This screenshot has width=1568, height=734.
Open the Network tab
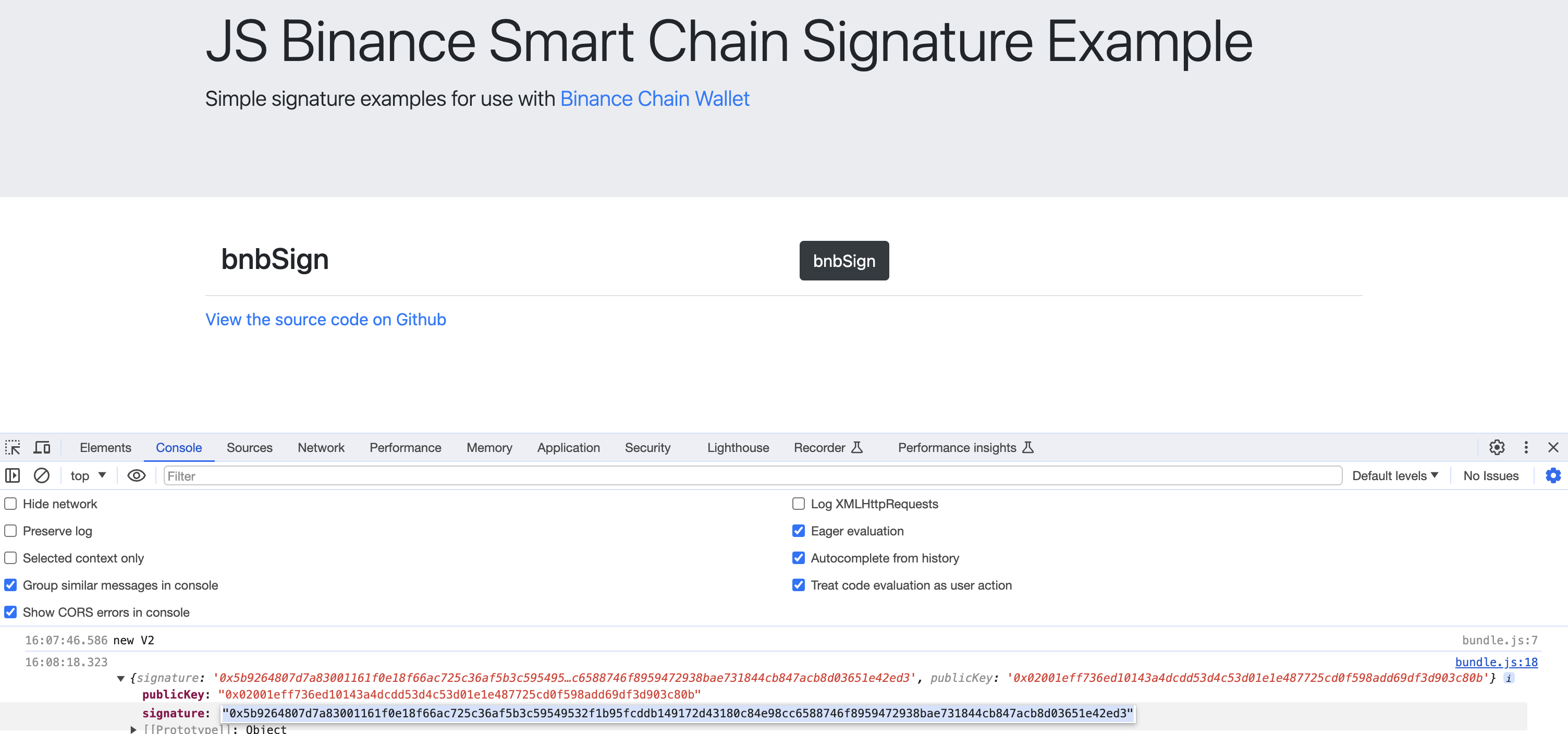pos(321,447)
